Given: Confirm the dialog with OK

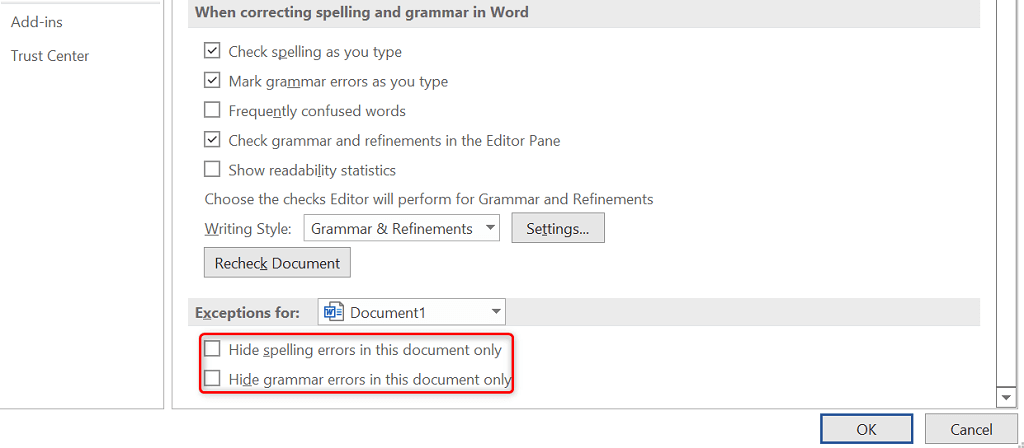Looking at the screenshot, I should click(x=866, y=429).
